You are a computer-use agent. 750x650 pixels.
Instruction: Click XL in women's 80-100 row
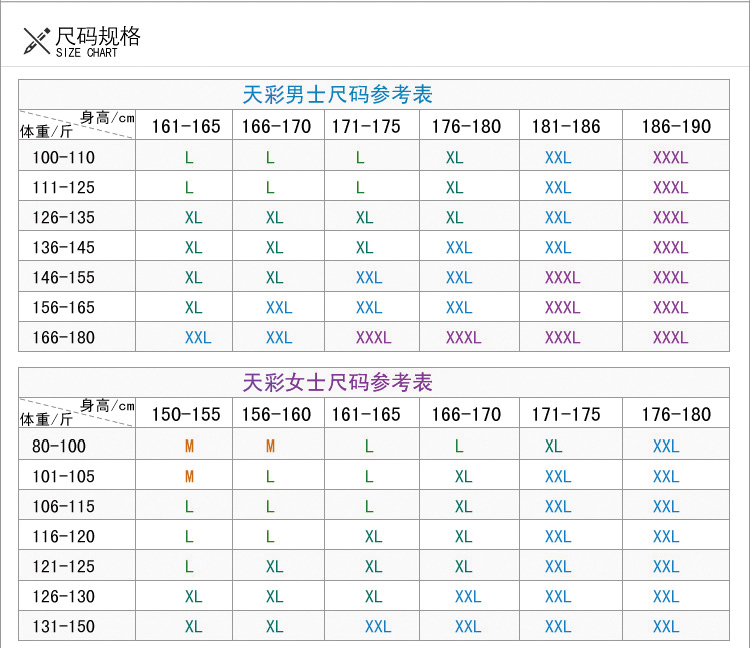[x=553, y=446]
